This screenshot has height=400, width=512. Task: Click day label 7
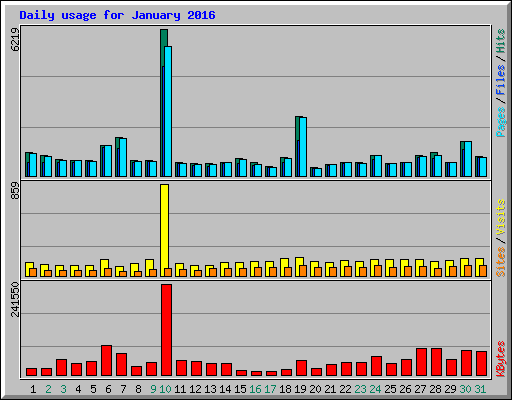pyautogui.click(x=123, y=389)
